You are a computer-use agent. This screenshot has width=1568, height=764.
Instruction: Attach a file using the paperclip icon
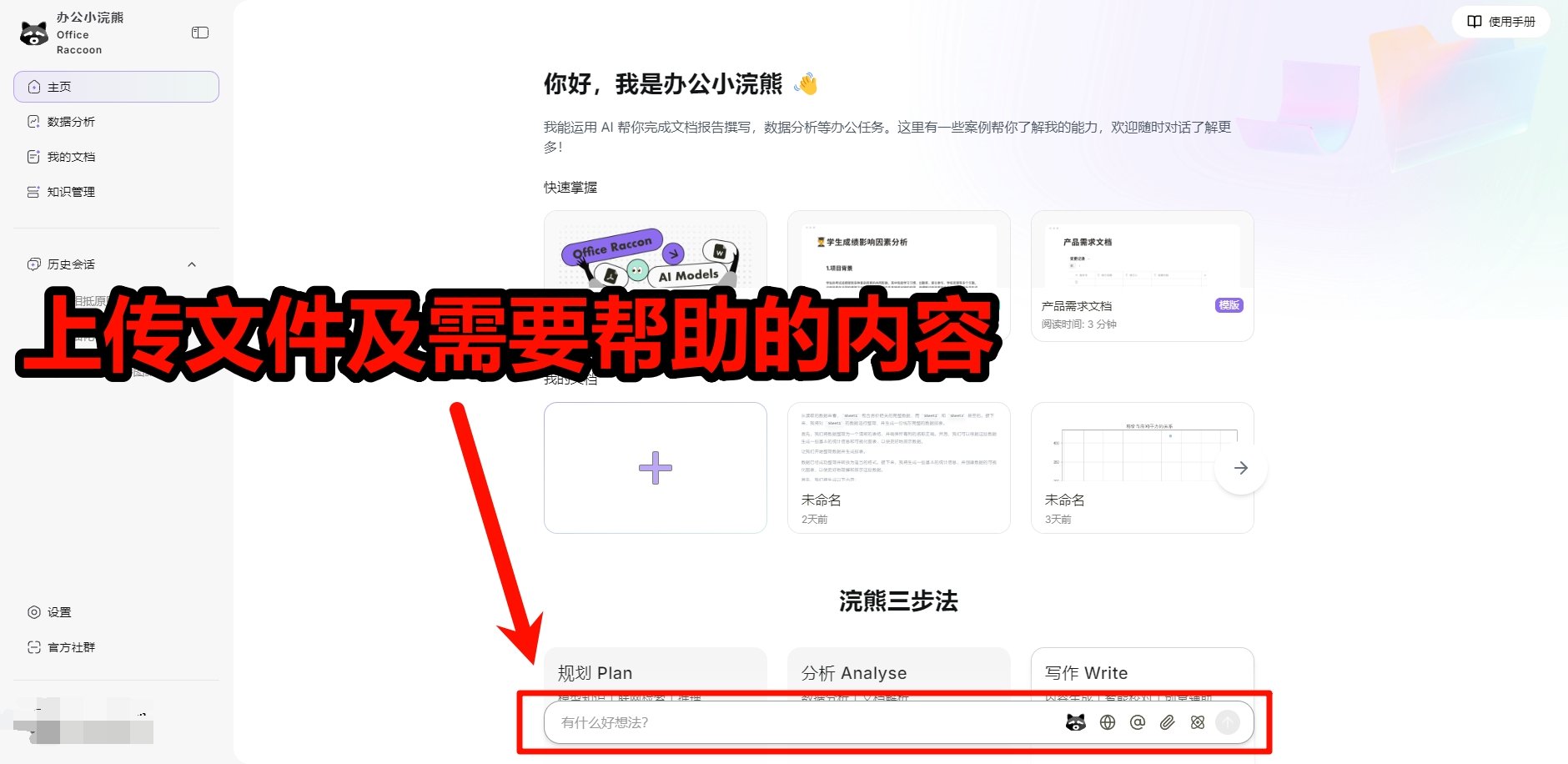(1167, 722)
